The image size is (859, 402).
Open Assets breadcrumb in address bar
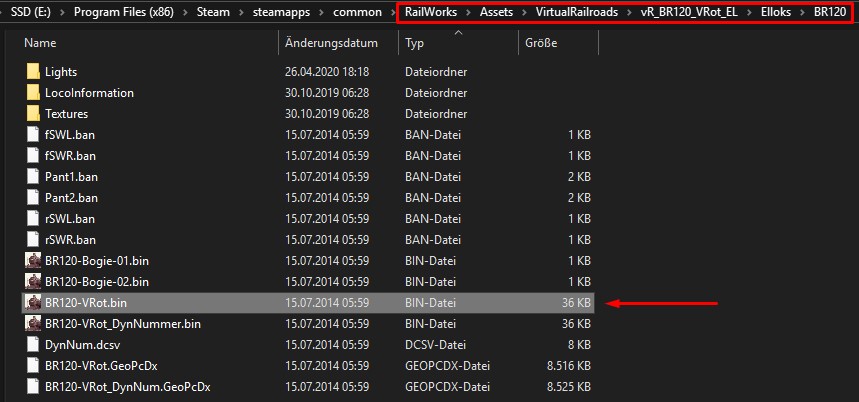coord(496,12)
